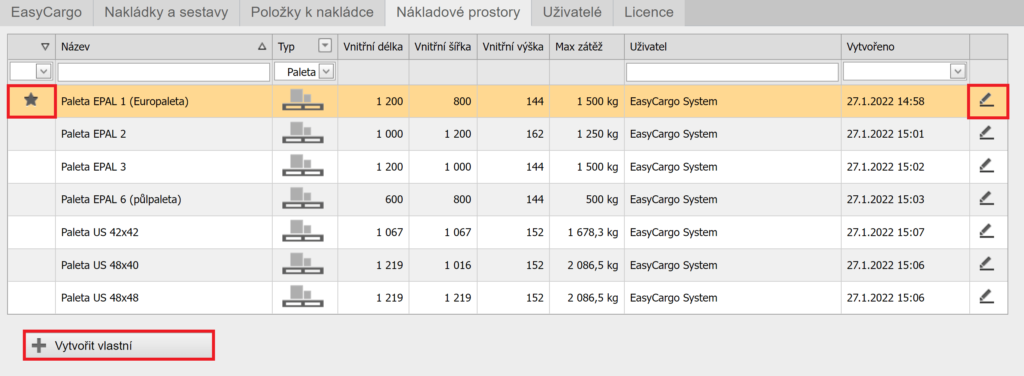The width and height of the screenshot is (1024, 376).
Task: Click the empty favorite cell of Paleta US 48x48
Action: (x=31, y=297)
